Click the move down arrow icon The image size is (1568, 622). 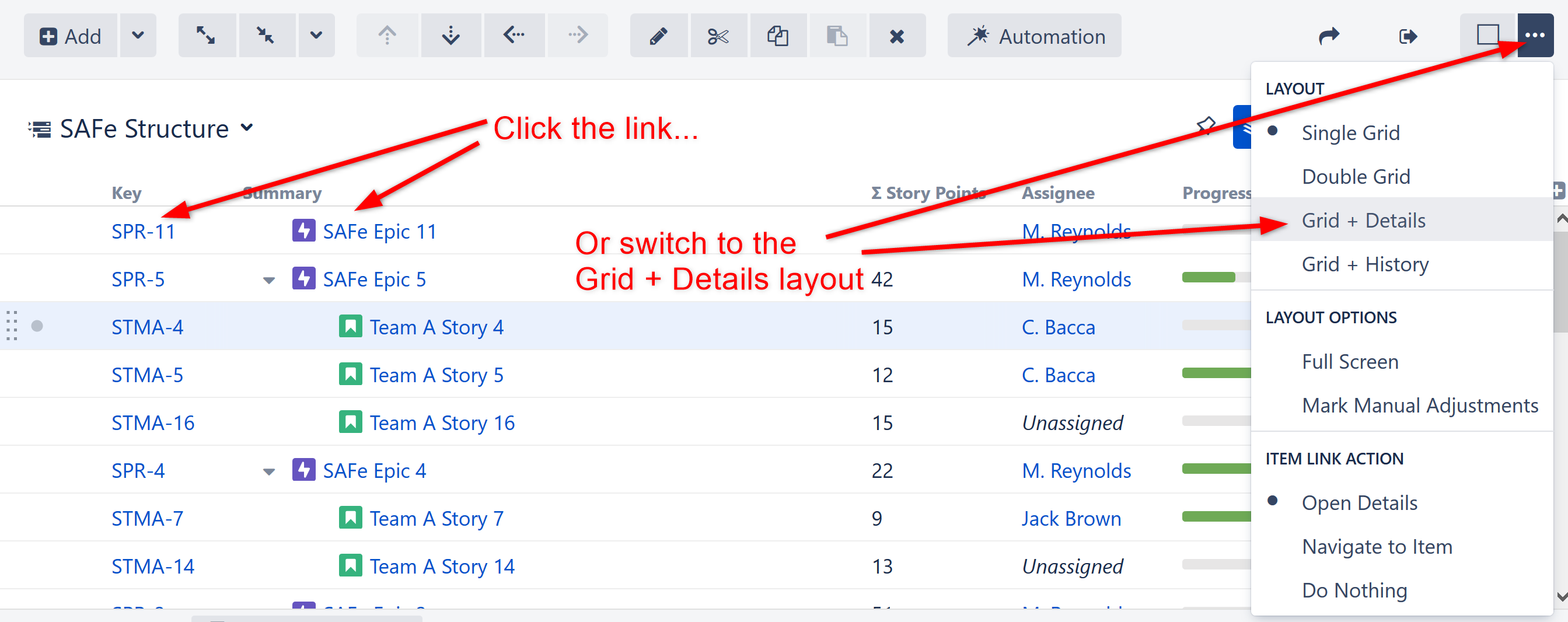[x=451, y=36]
